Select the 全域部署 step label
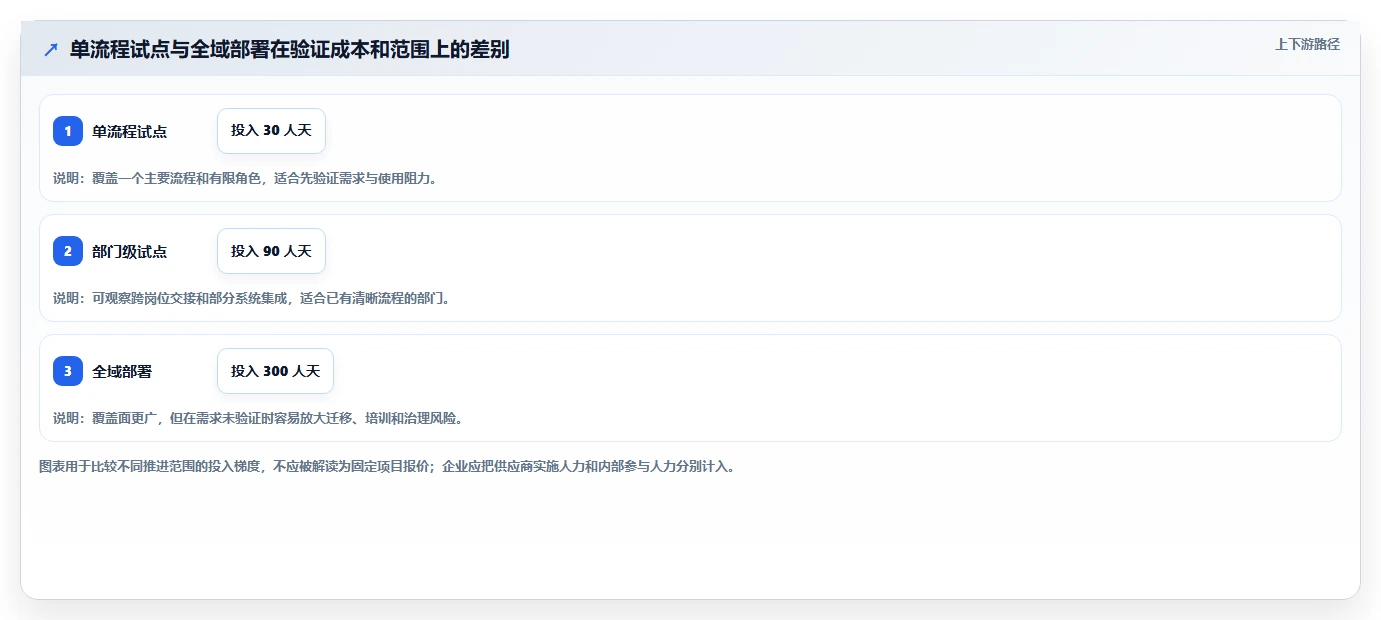Image resolution: width=1381 pixels, height=620 pixels. (x=122, y=371)
